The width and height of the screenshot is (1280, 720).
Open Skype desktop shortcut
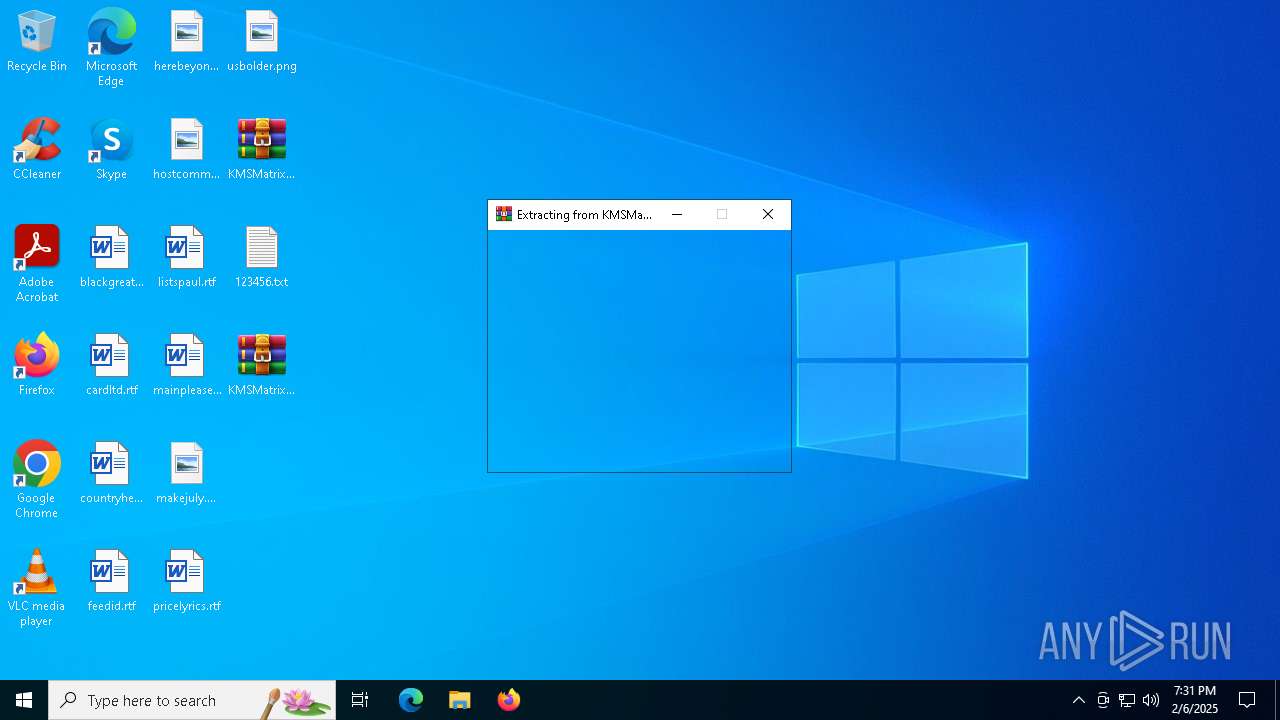111,149
